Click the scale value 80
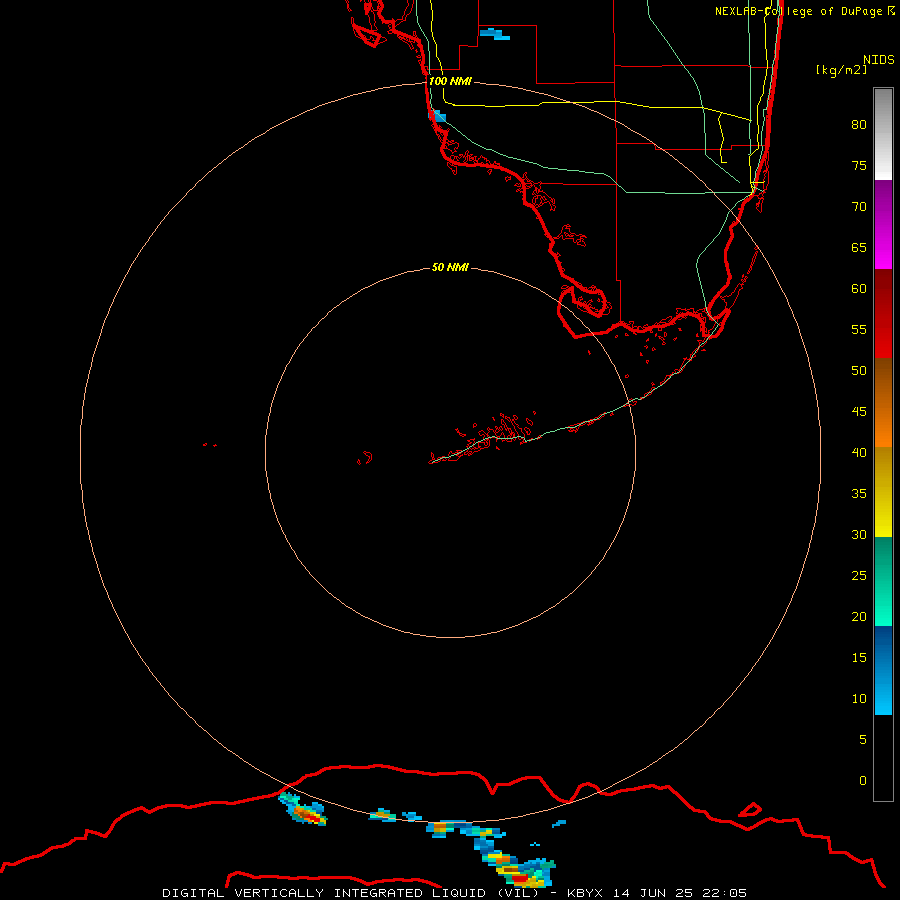Image resolution: width=900 pixels, height=900 pixels. [x=859, y=125]
